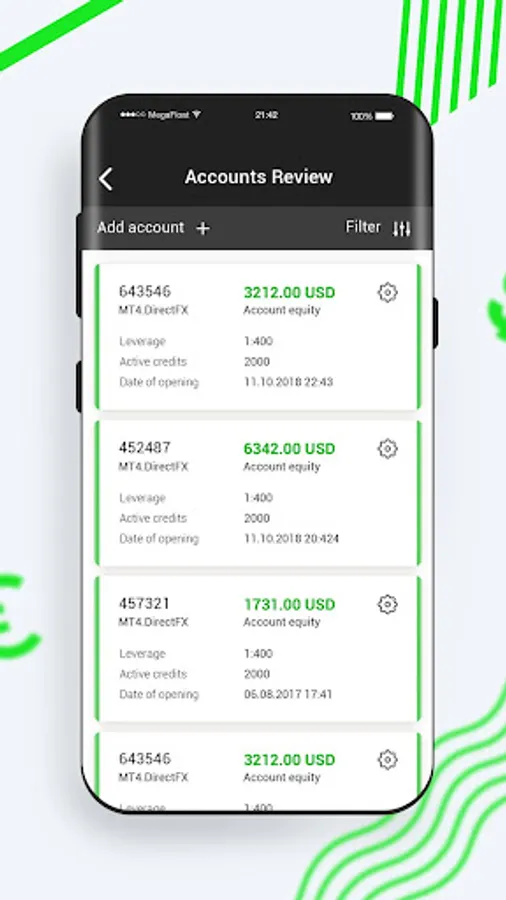Image resolution: width=506 pixels, height=900 pixels.
Task: Select the 6342.00 USD equity amount
Action: point(289,448)
